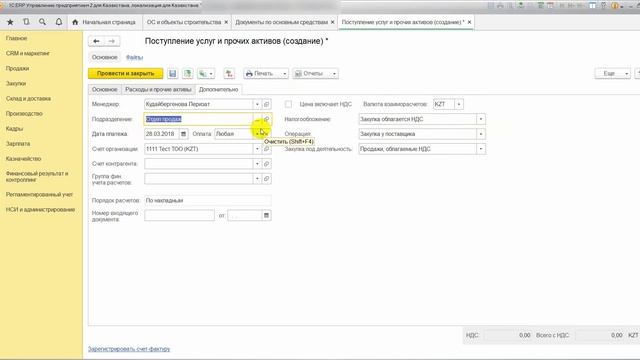
Task: Open notifications bell icon
Action: [x=59, y=22]
